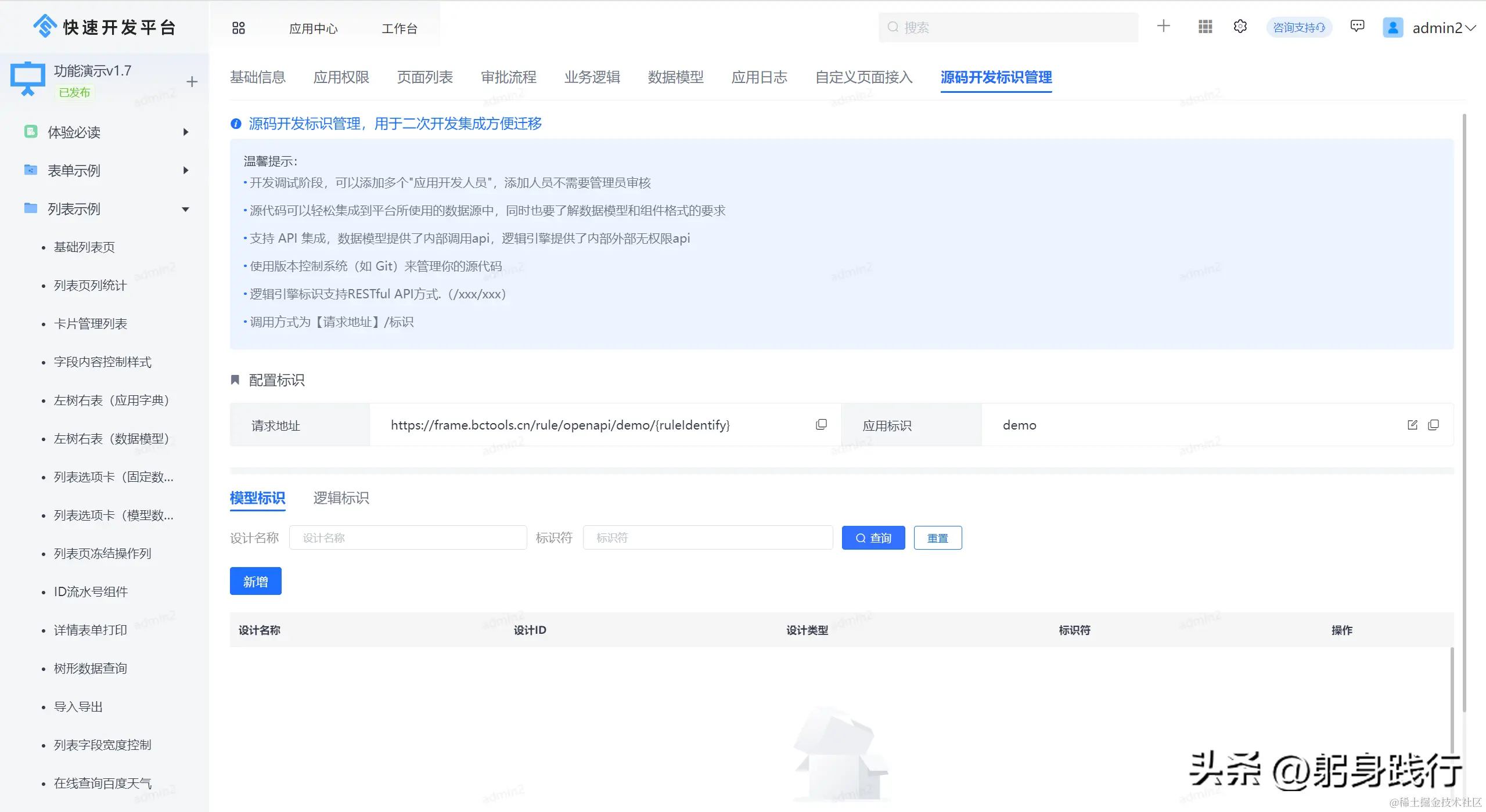Open the chat messages icon
This screenshot has width=1486, height=812.
click(1357, 26)
